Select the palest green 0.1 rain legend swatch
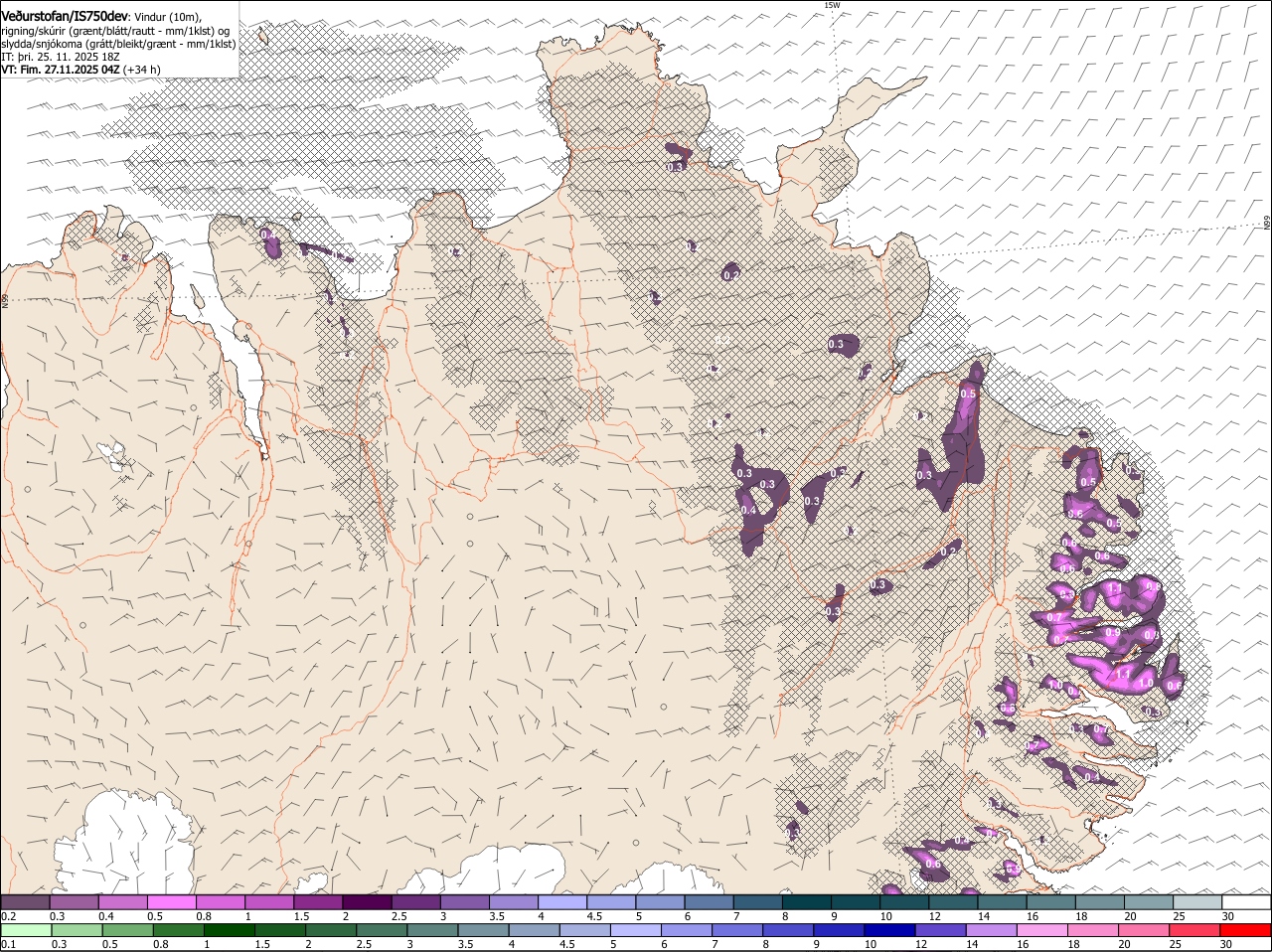 pos(26,930)
